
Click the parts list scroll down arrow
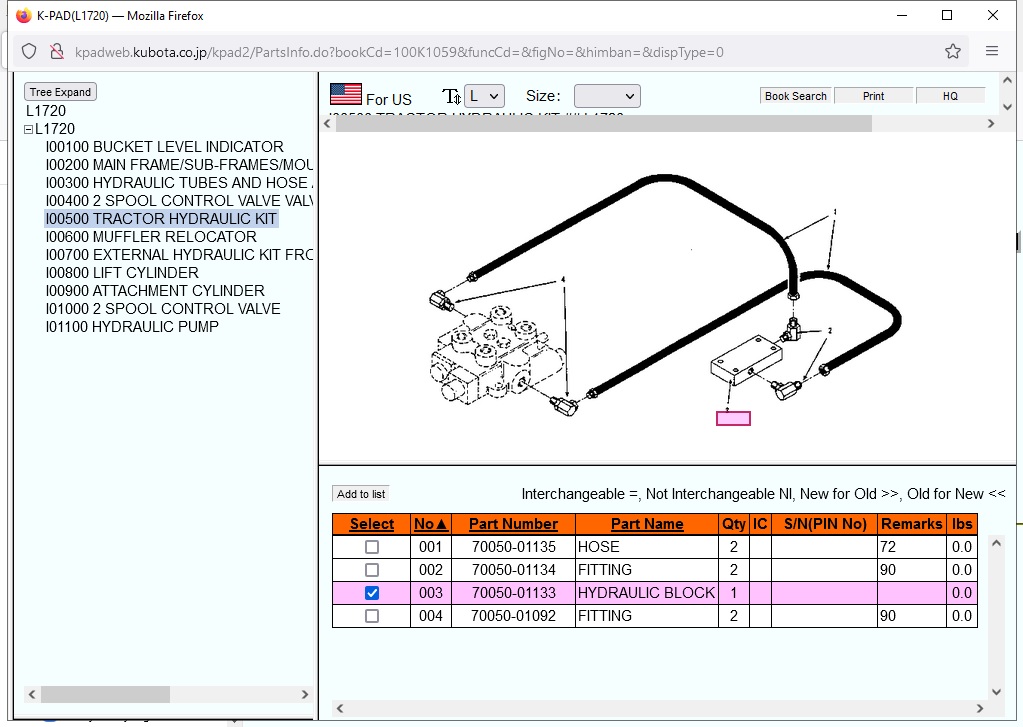pyautogui.click(x=996, y=692)
